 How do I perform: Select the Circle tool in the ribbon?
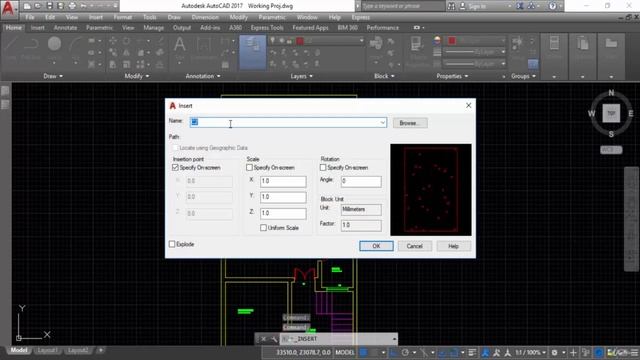(54, 44)
